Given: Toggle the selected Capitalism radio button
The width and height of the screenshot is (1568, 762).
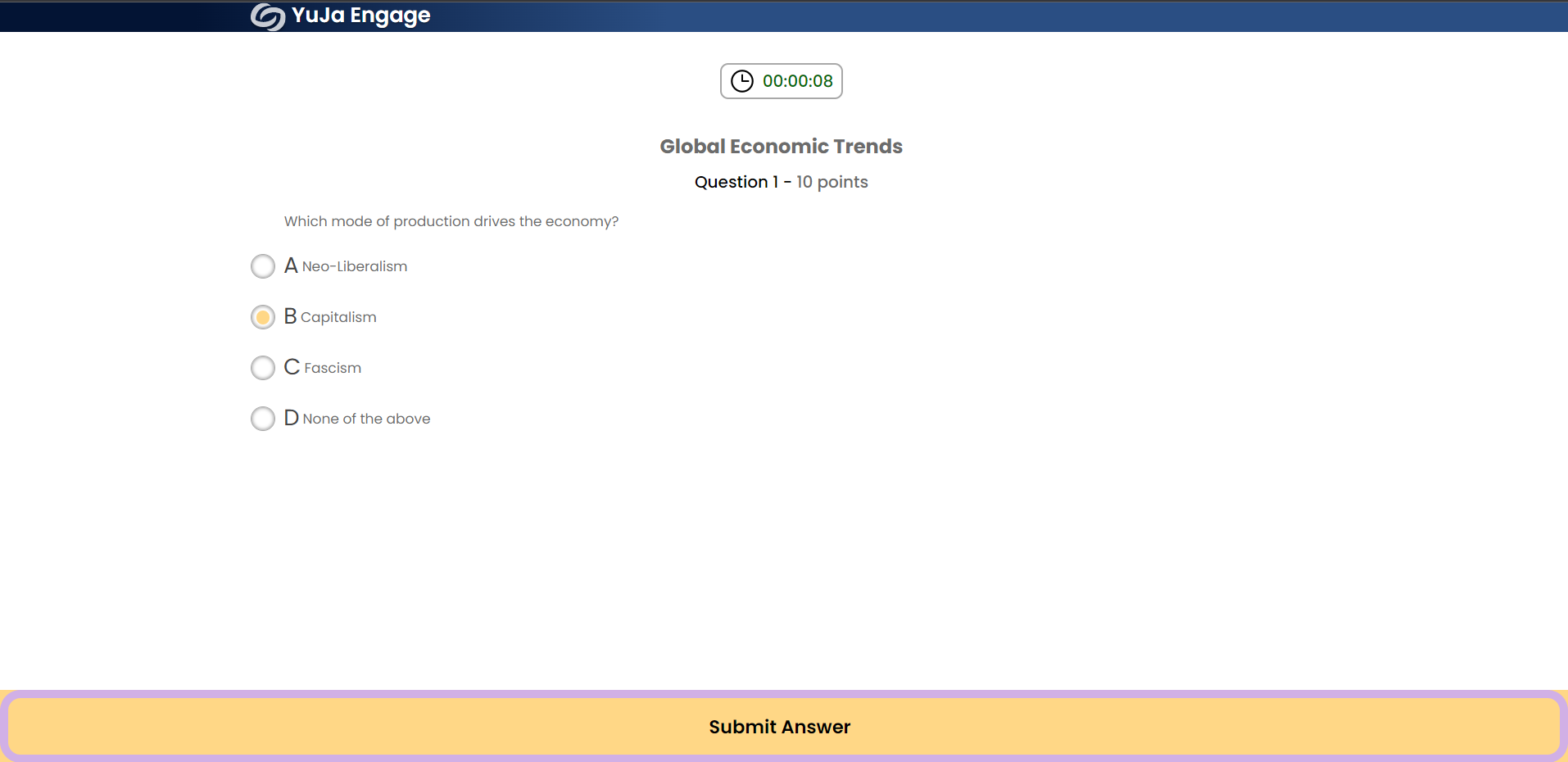Looking at the screenshot, I should tap(263, 317).
